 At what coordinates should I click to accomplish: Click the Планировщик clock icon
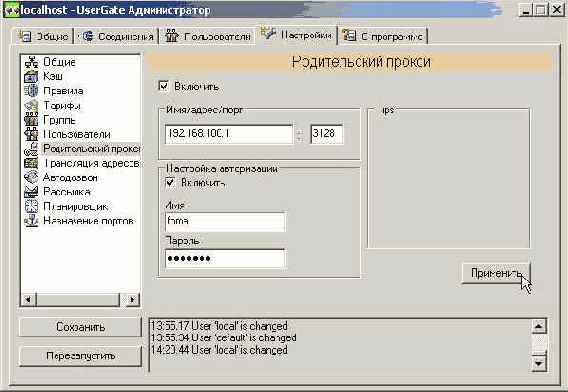(x=31, y=207)
